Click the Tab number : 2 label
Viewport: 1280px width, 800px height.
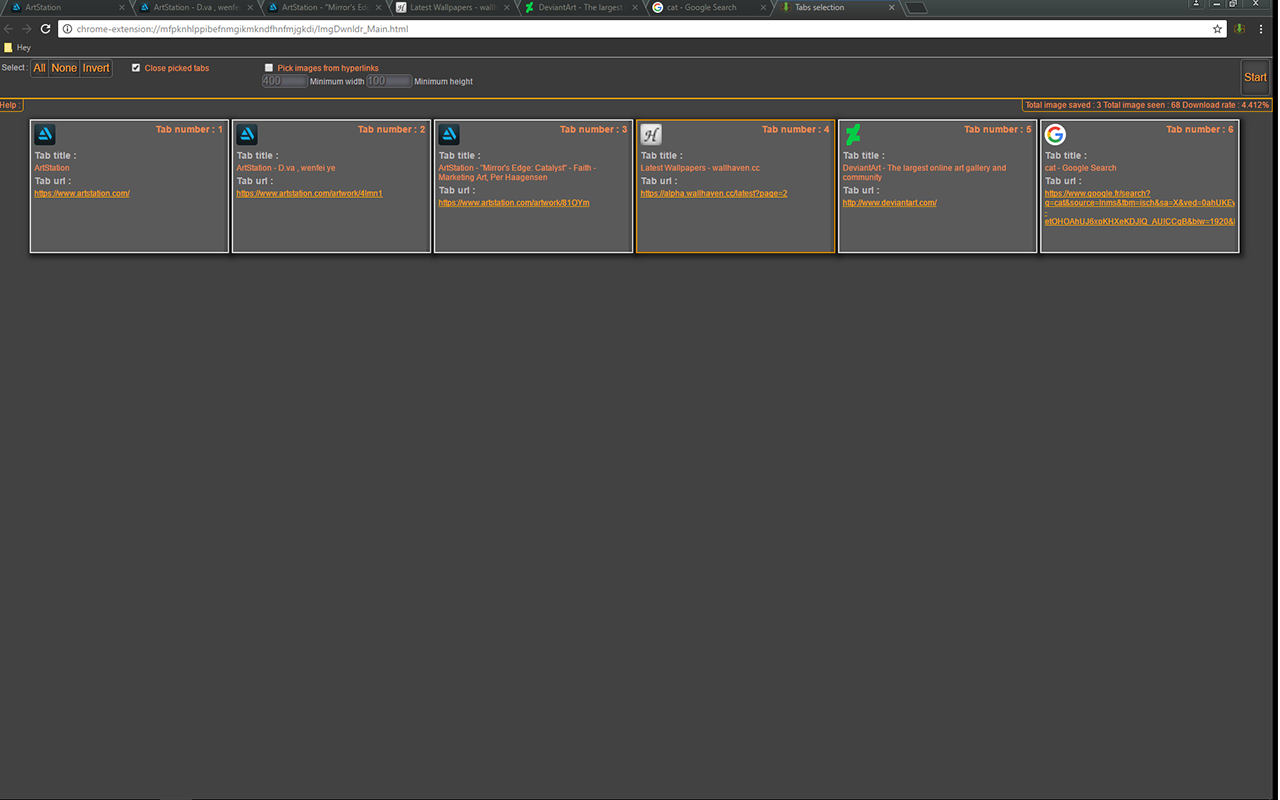[x=391, y=129]
